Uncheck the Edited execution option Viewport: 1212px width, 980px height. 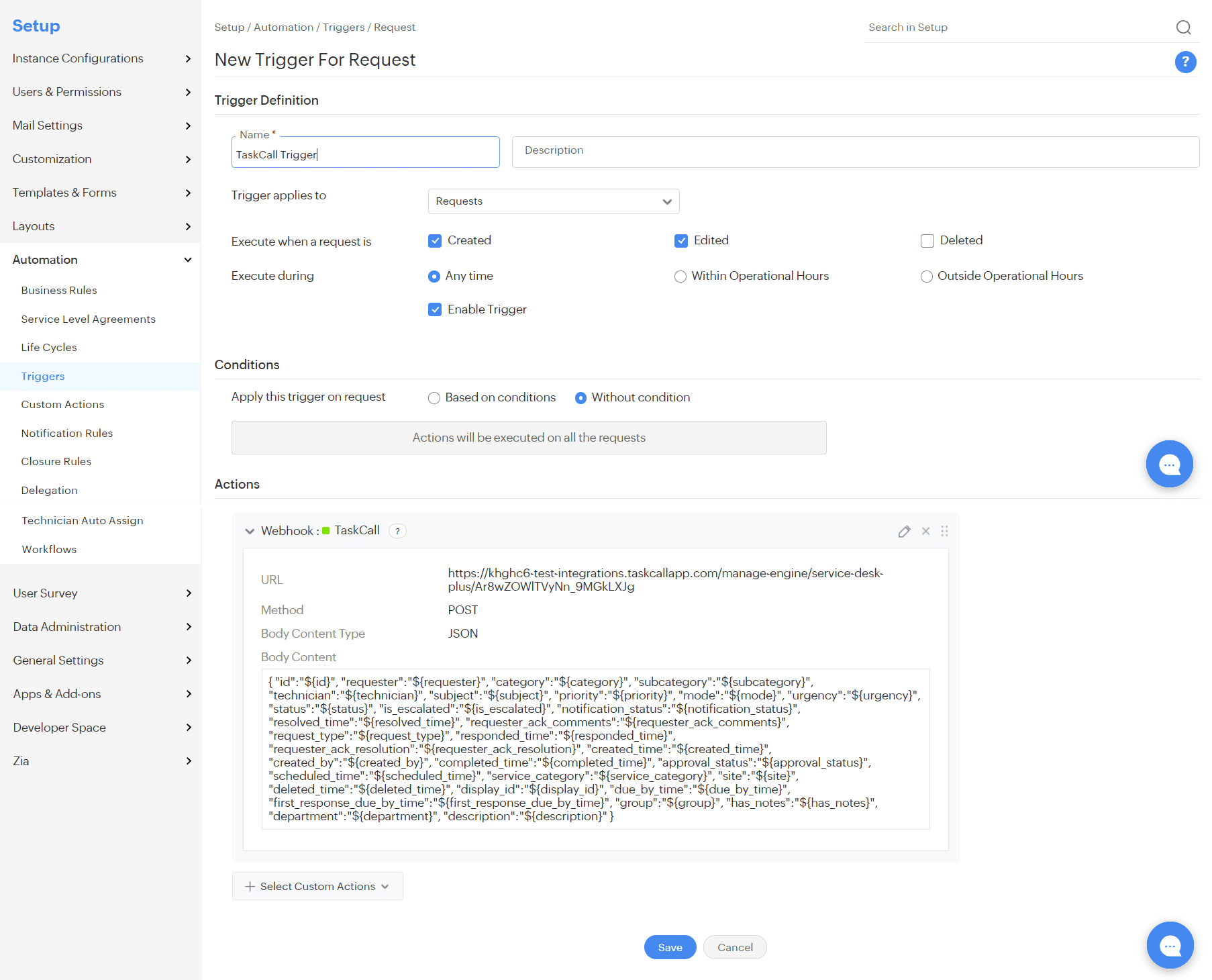[682, 240]
